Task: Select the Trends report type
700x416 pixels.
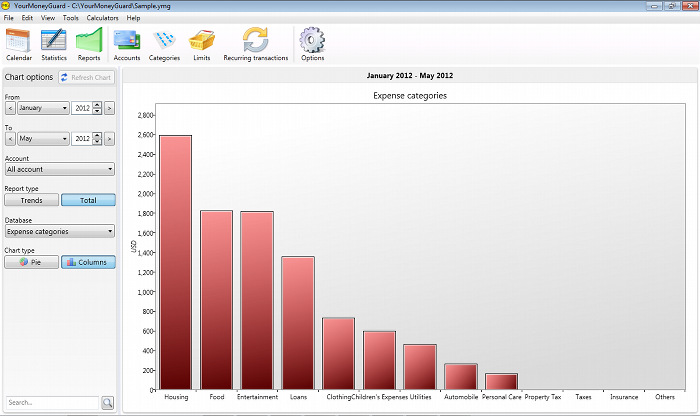Action: click(x=31, y=200)
